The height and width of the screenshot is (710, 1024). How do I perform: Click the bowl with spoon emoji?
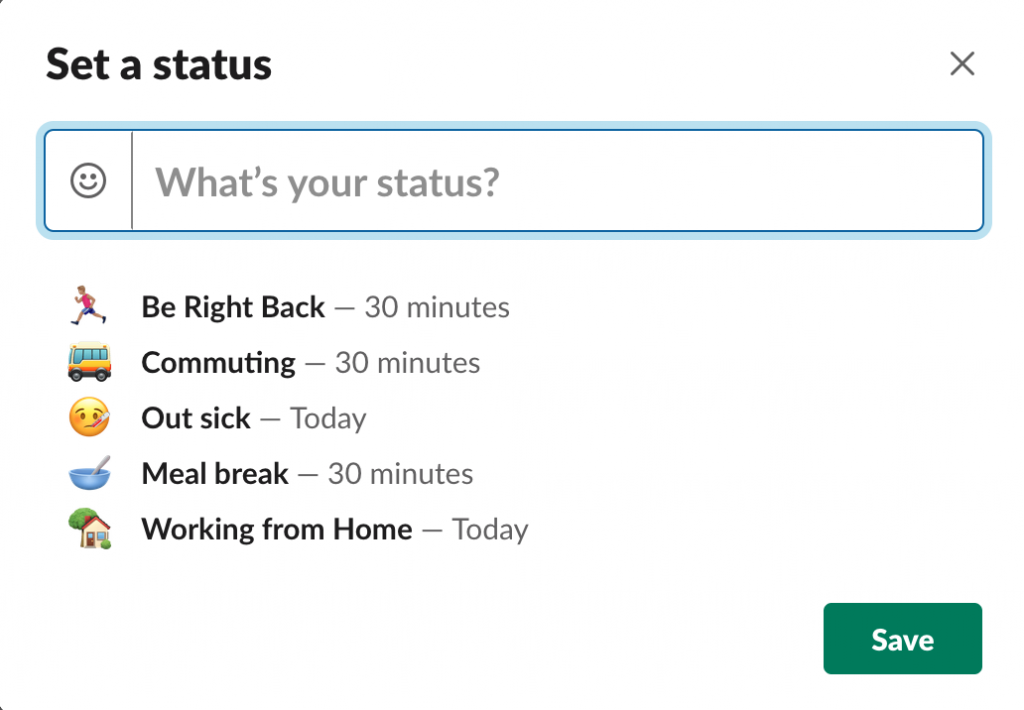pyautogui.click(x=91, y=473)
